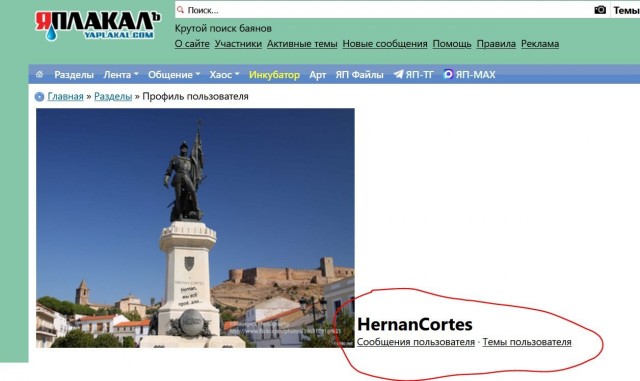The height and width of the screenshot is (381, 640).
Task: Click the Профиль пользователя breadcrumb text
Action: click(195, 96)
